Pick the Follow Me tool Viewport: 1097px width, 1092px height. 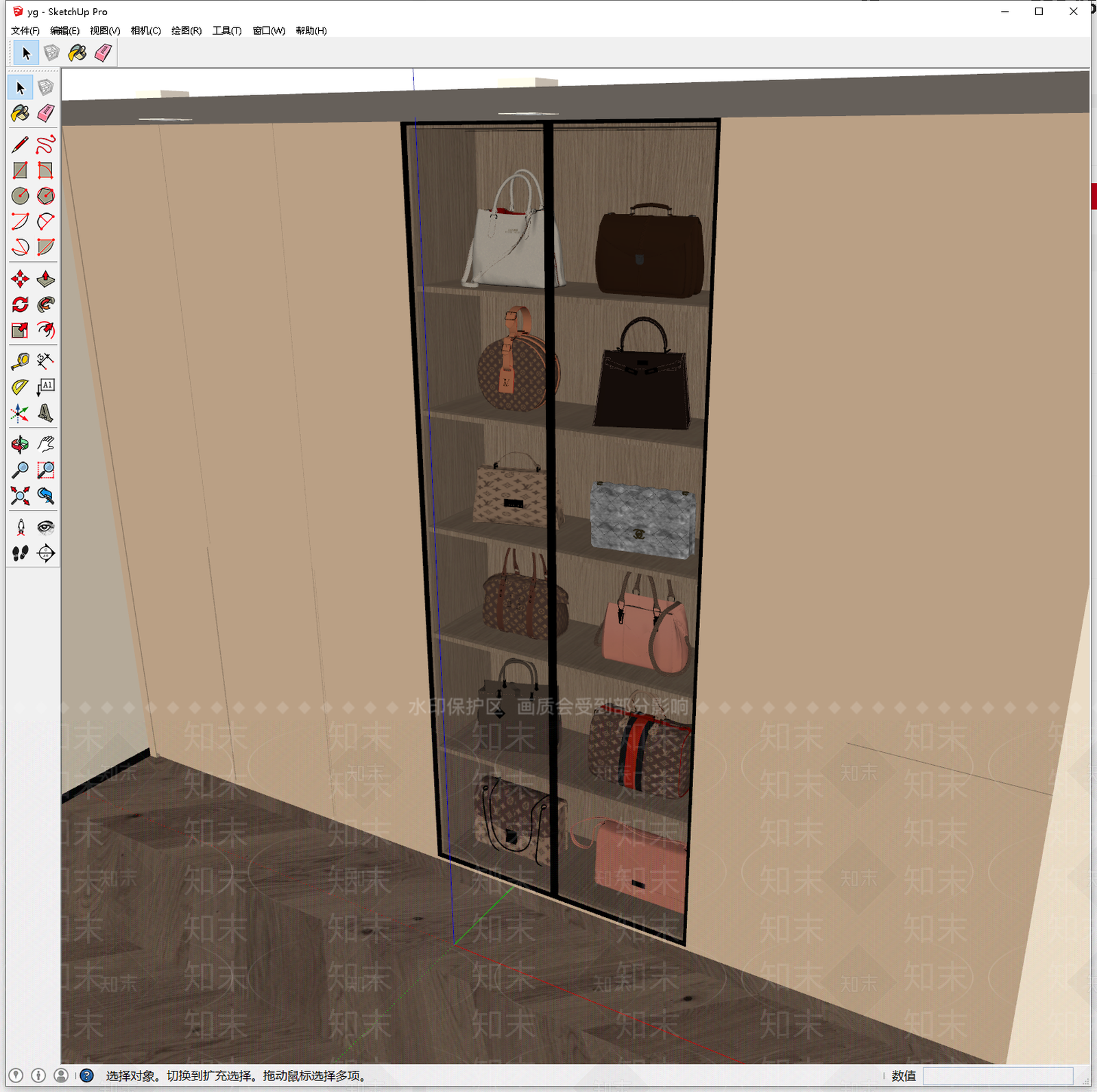pos(46,304)
